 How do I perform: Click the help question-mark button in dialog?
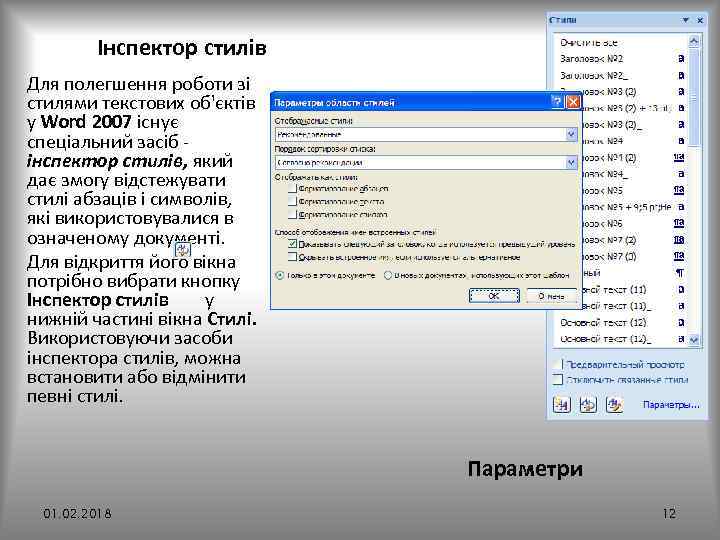pyautogui.click(x=557, y=102)
